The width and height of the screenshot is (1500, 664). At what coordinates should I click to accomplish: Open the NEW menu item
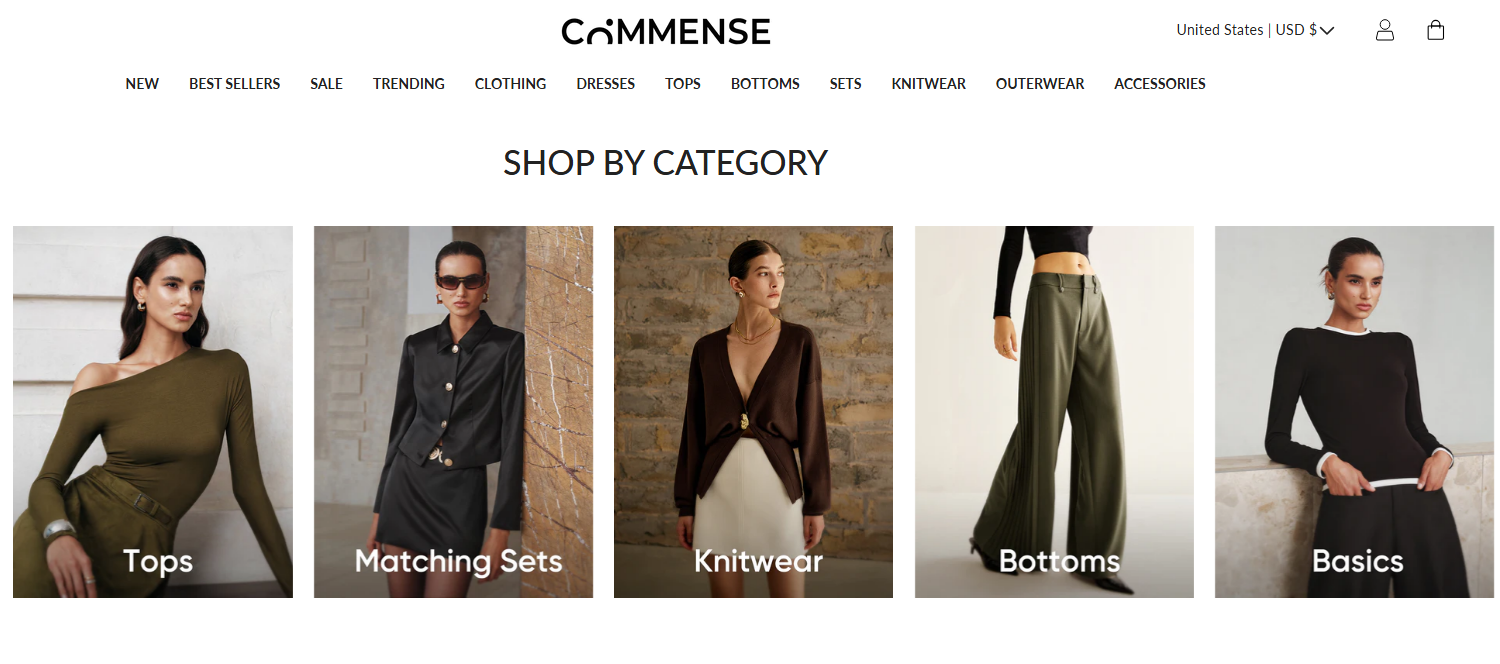pos(142,84)
